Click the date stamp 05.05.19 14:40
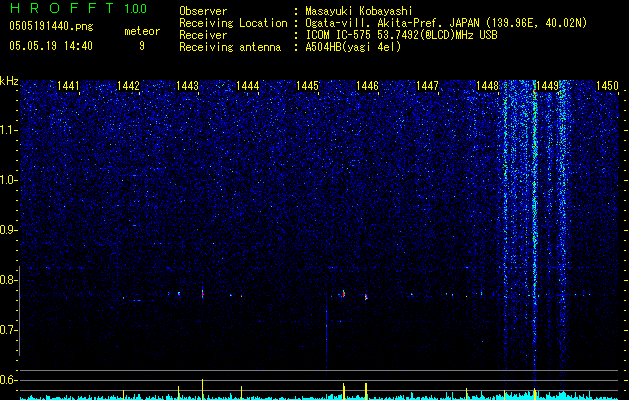Image resolution: width=629 pixels, height=400 pixels. coord(51,46)
